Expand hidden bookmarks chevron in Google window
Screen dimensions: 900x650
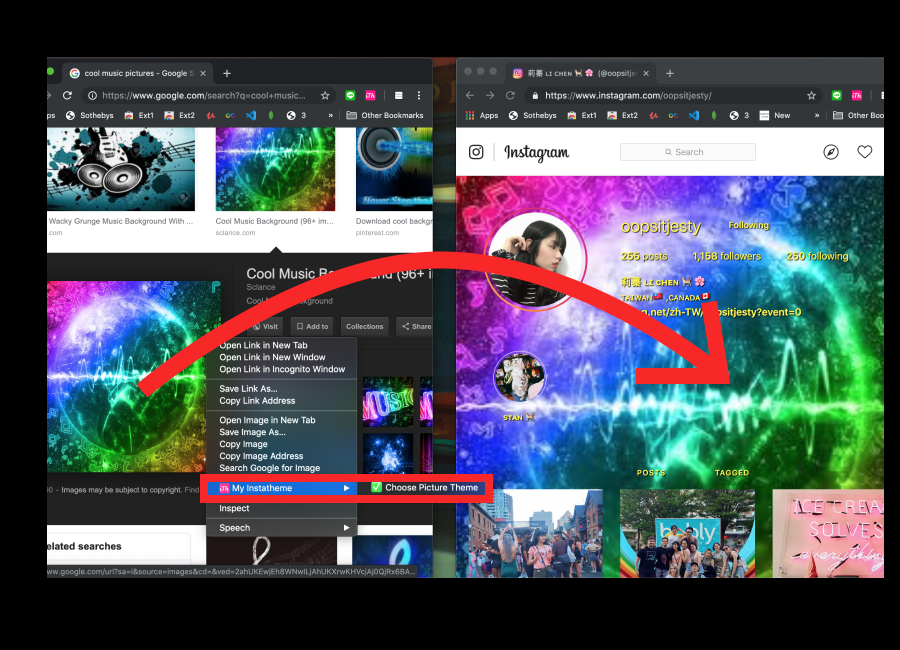pyautogui.click(x=331, y=115)
